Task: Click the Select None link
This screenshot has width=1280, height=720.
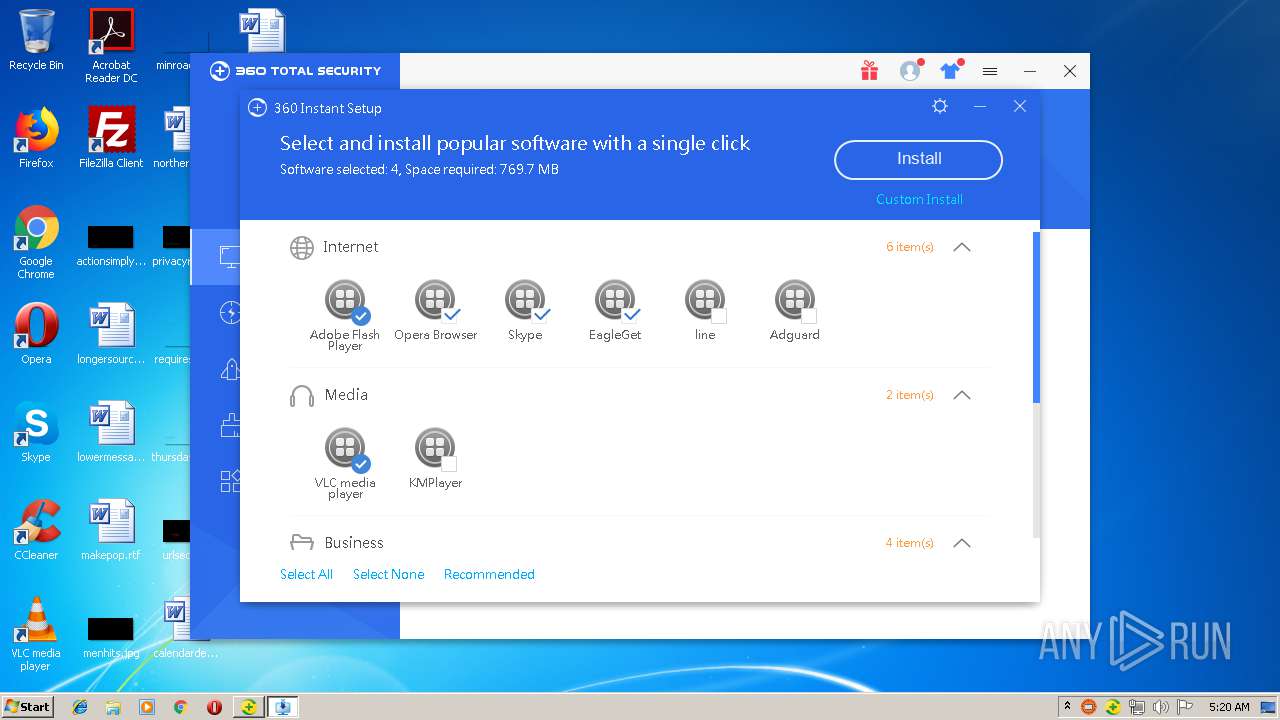Action: point(388,574)
